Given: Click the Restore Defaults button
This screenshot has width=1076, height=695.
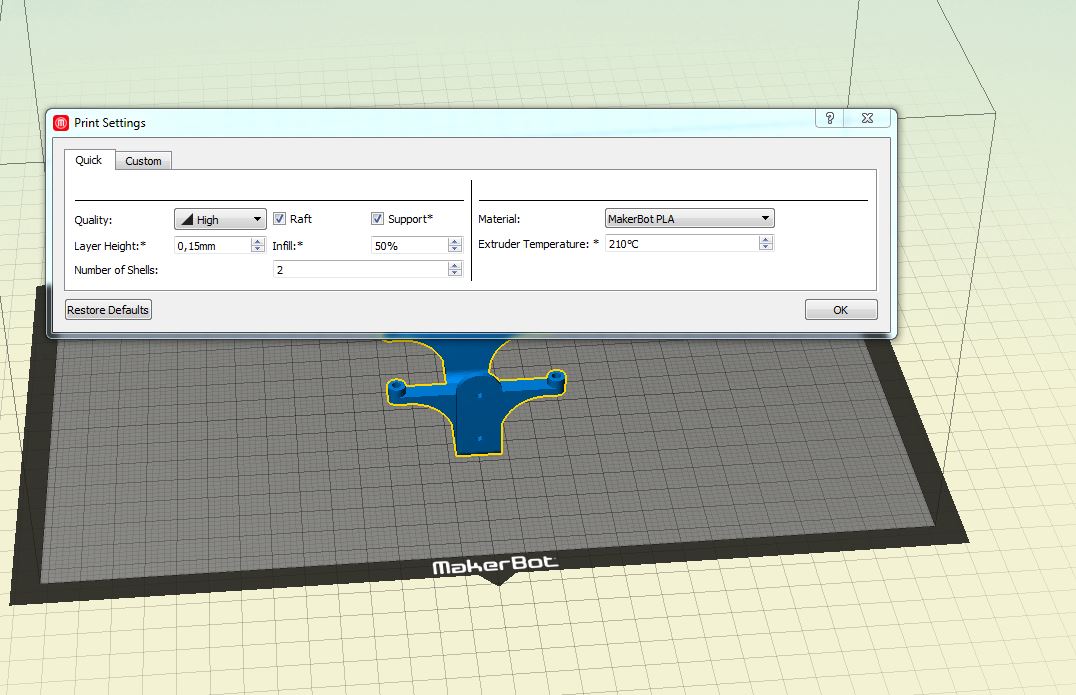Looking at the screenshot, I should click(x=108, y=310).
